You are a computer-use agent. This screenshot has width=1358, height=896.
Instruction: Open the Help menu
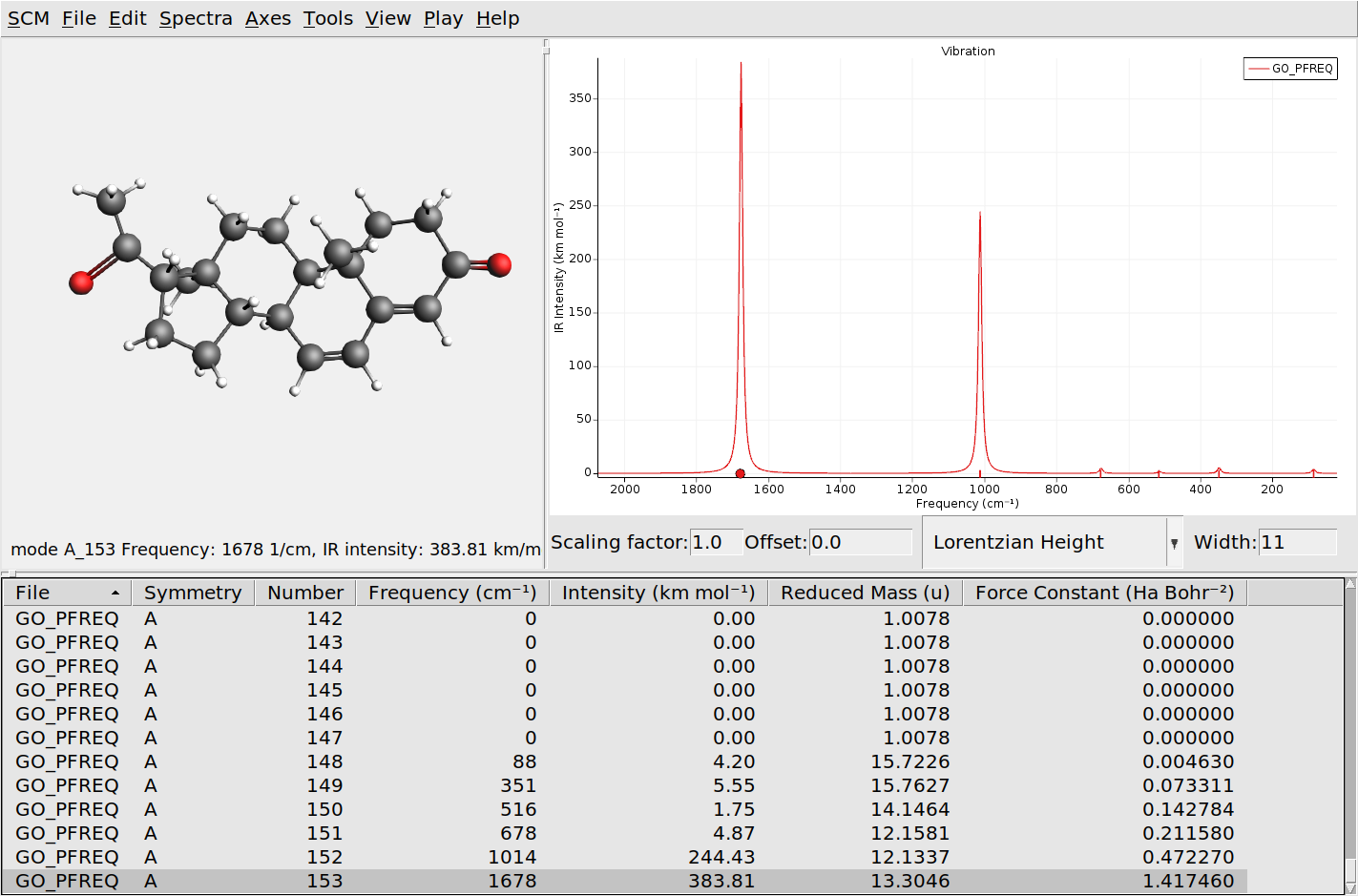point(496,17)
